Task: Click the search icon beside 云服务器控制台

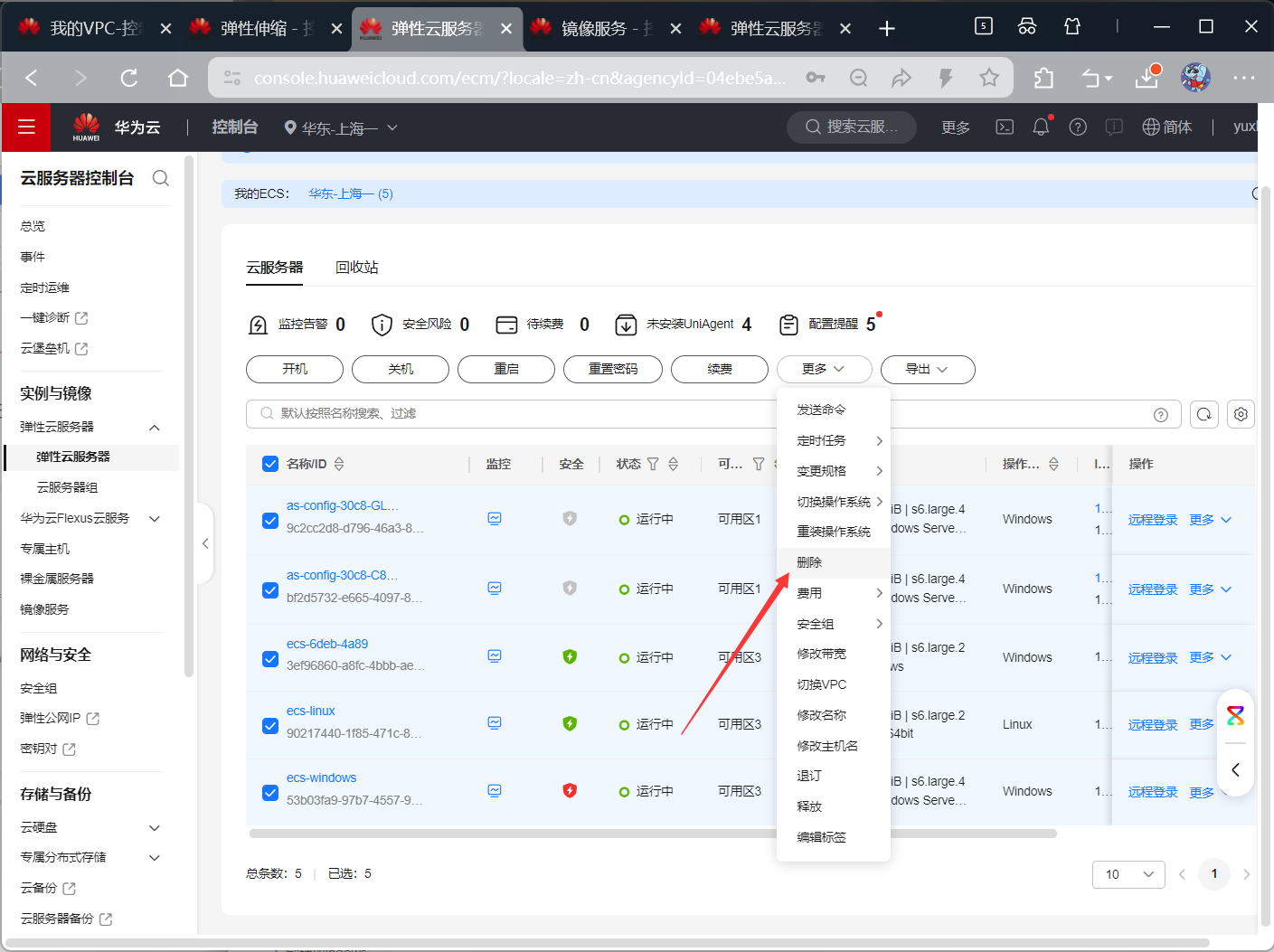Action: 161,178
